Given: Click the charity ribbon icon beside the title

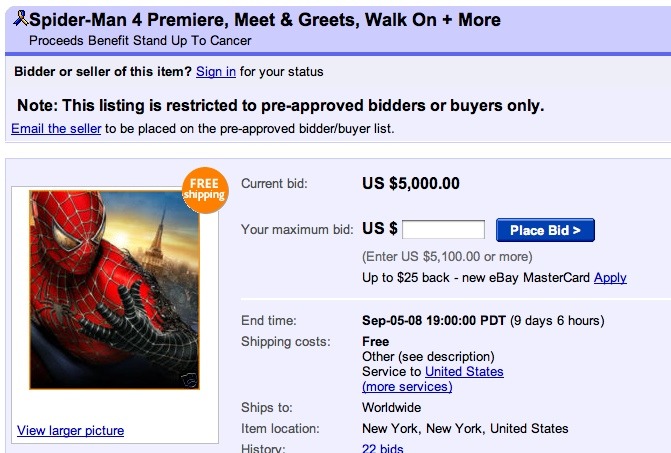Looking at the screenshot, I should (21, 18).
